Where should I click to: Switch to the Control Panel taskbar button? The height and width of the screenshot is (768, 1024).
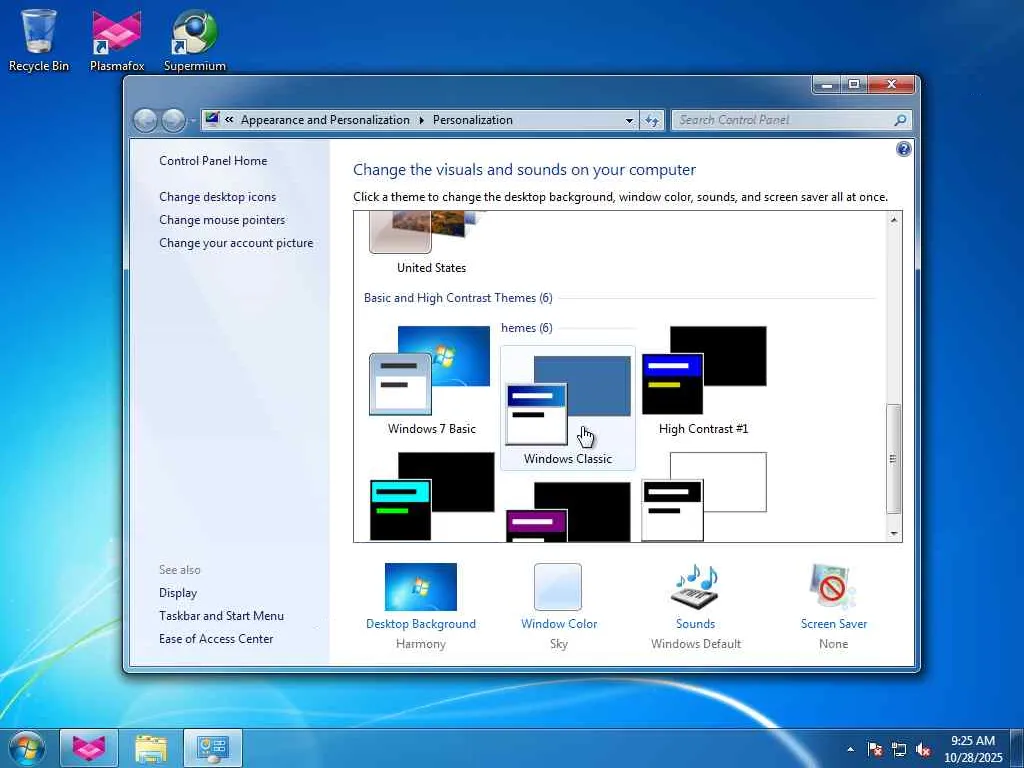coord(213,748)
